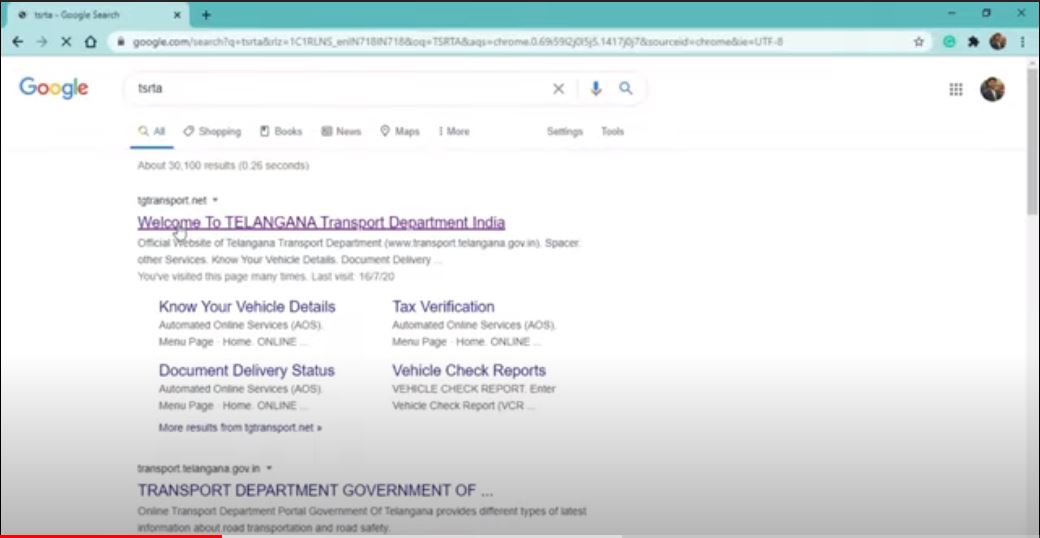Viewport: 1040px width, 538px height.
Task: Click About 30,100 results text
Action: [223, 165]
